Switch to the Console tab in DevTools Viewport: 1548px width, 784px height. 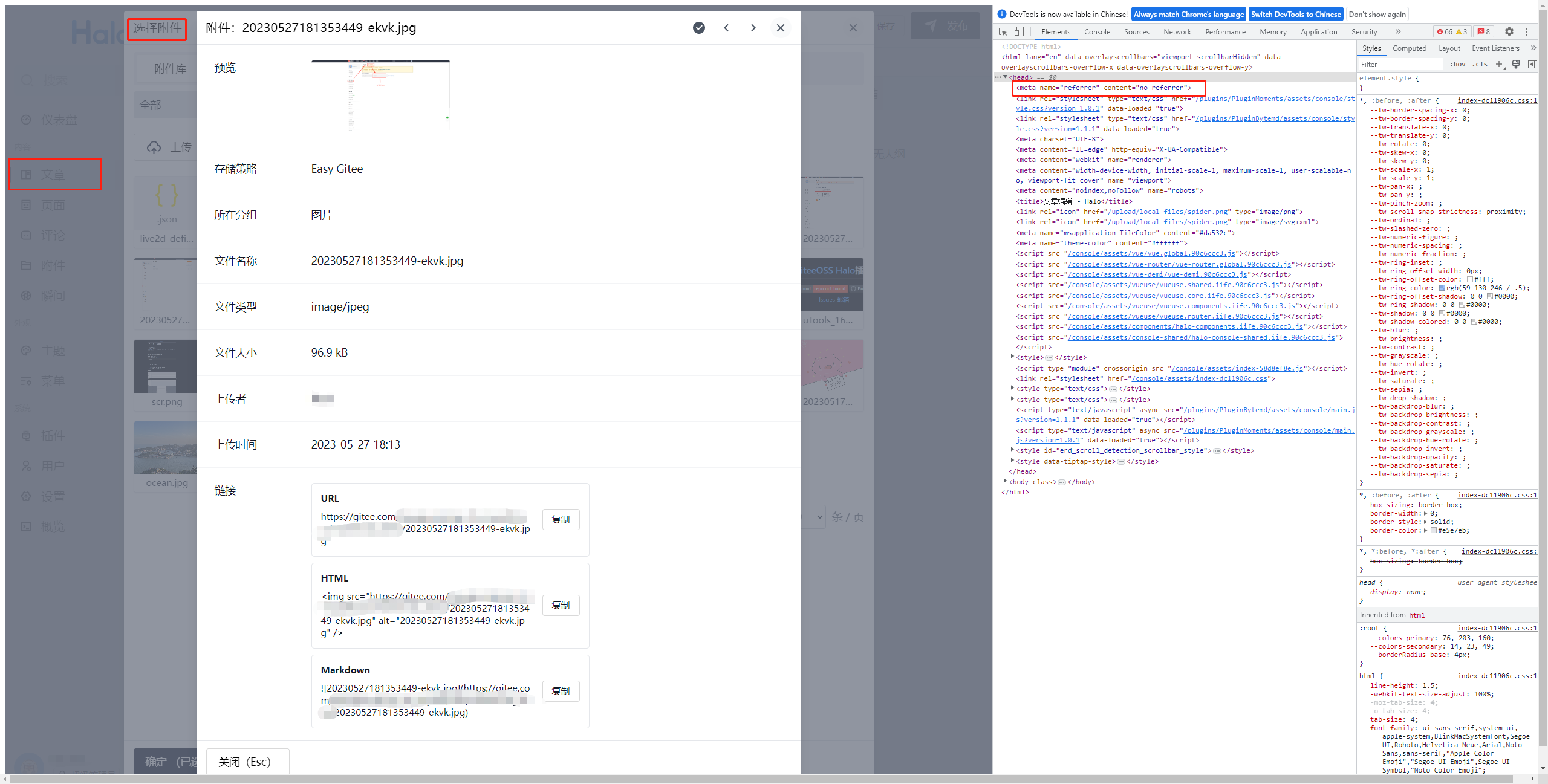click(x=1097, y=31)
